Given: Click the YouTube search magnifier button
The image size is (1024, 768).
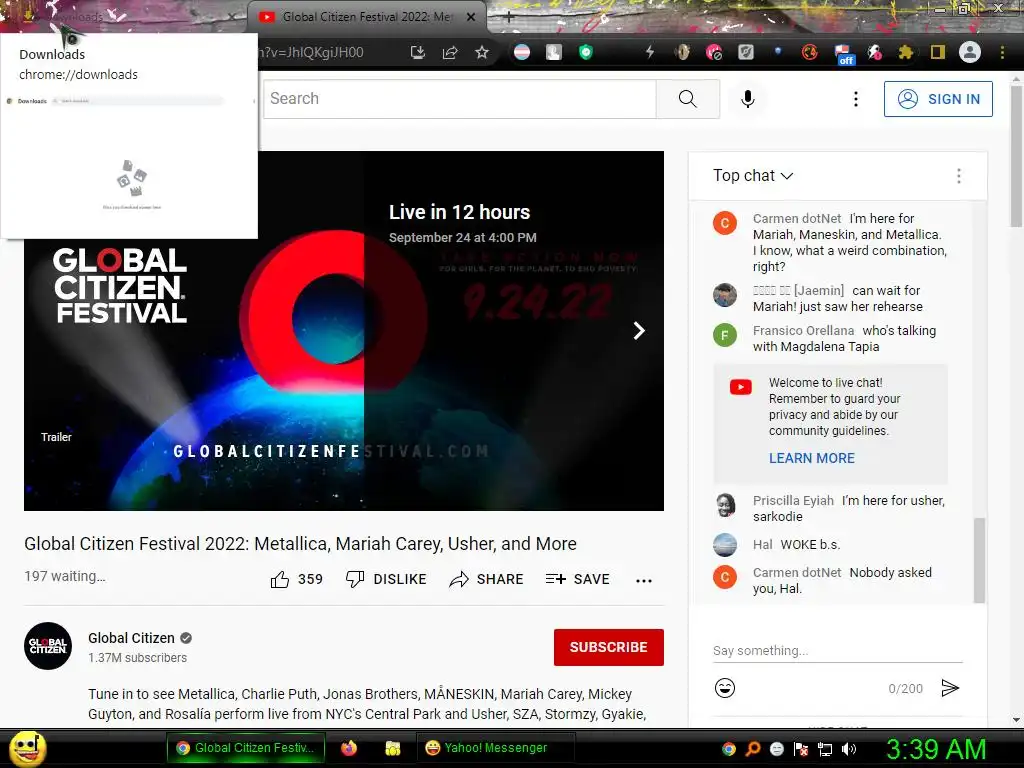Looking at the screenshot, I should [688, 99].
